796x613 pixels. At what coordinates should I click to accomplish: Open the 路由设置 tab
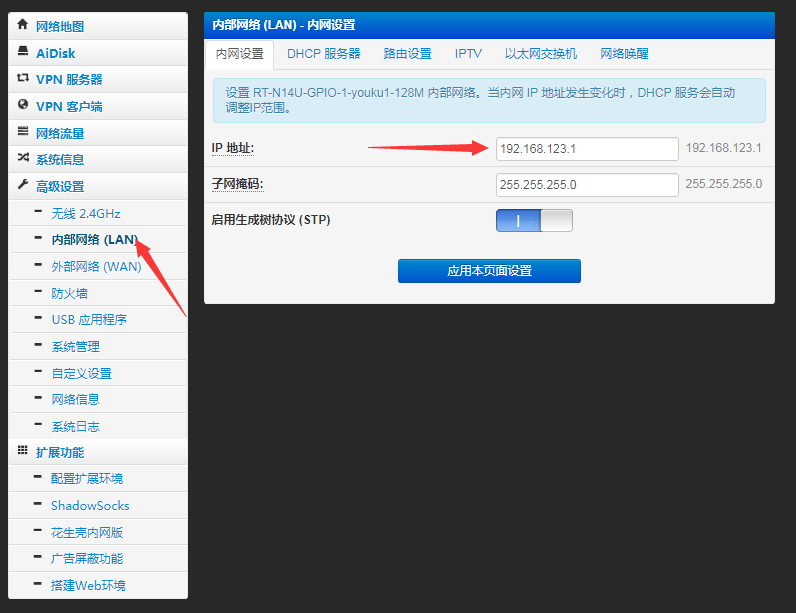pos(407,54)
